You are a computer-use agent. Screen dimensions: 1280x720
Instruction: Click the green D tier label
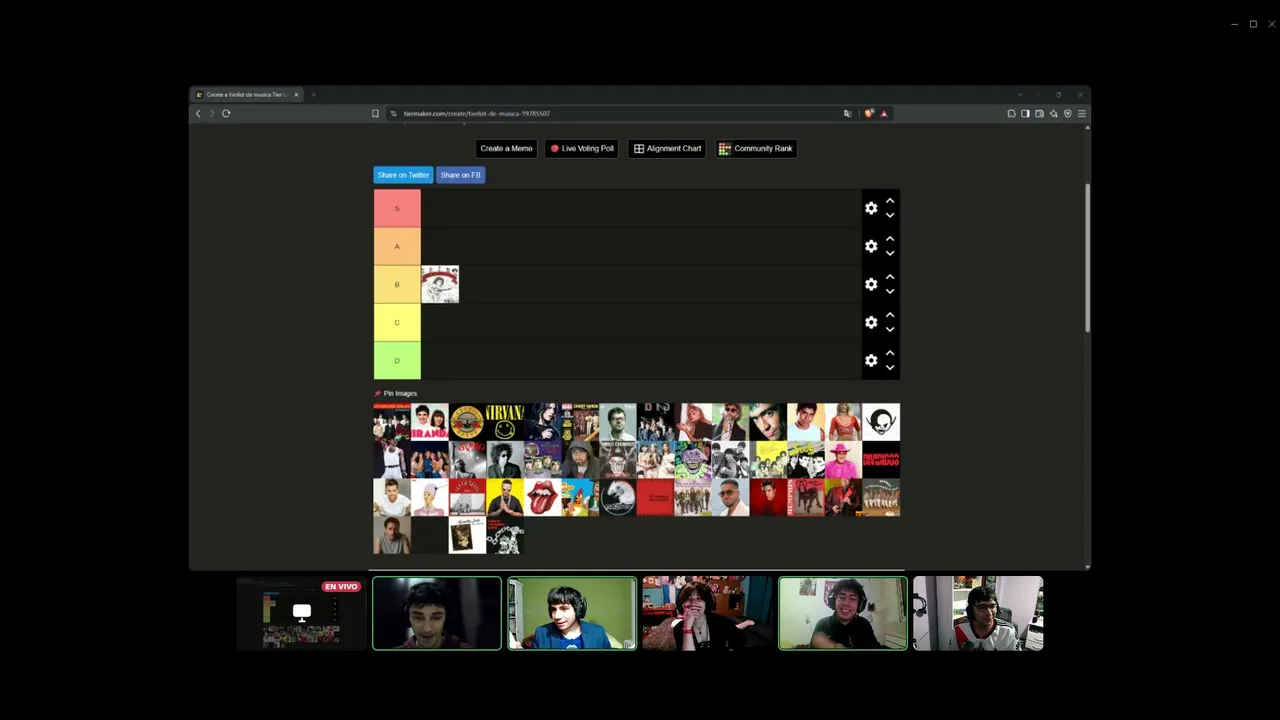click(397, 360)
